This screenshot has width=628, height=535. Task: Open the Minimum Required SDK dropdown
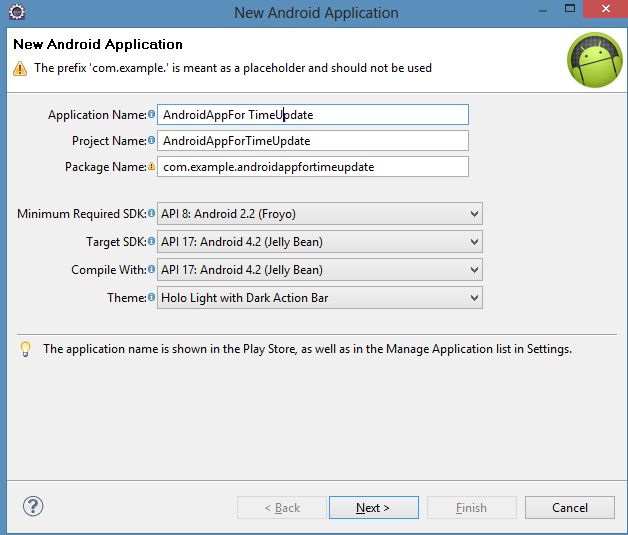319,214
